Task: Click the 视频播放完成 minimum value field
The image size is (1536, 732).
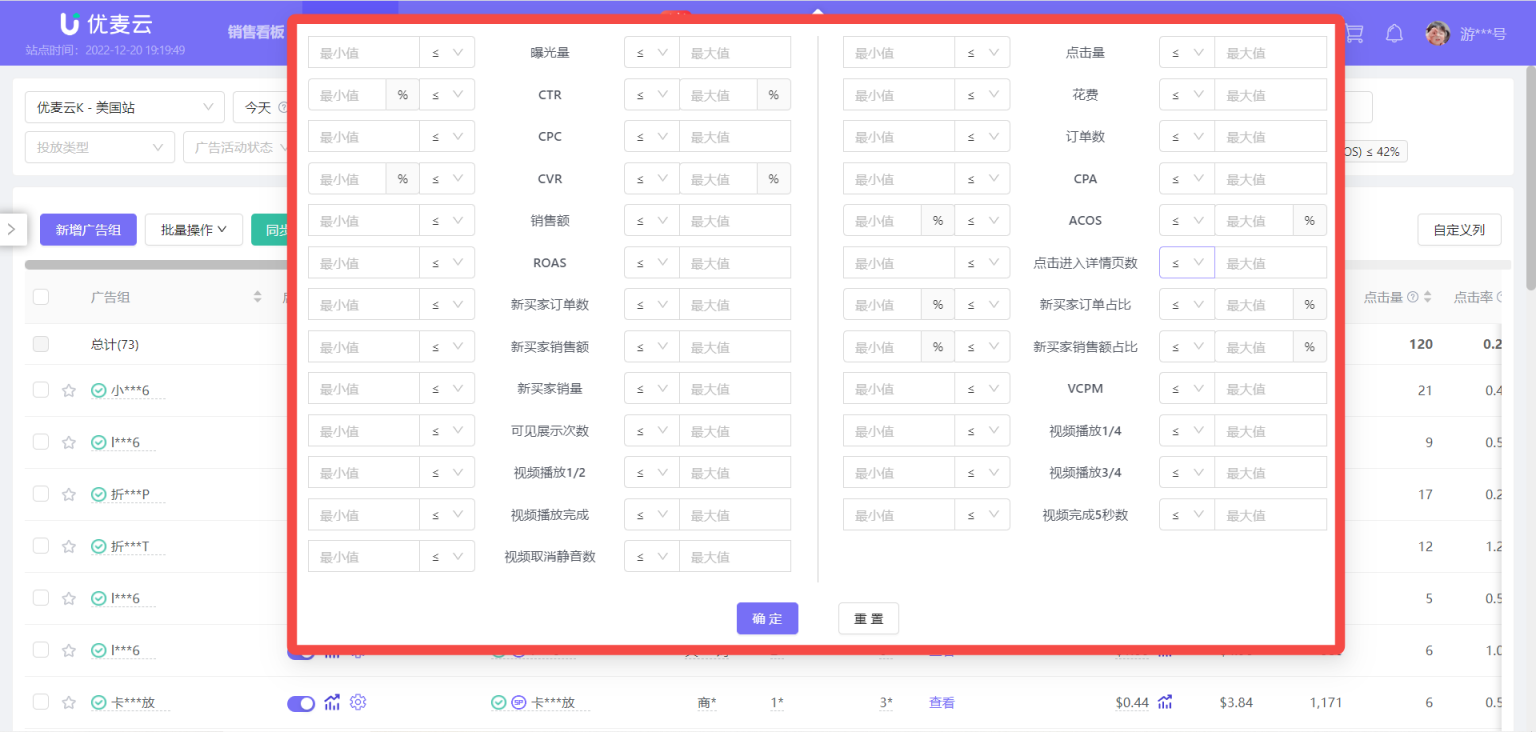Action: click(364, 514)
